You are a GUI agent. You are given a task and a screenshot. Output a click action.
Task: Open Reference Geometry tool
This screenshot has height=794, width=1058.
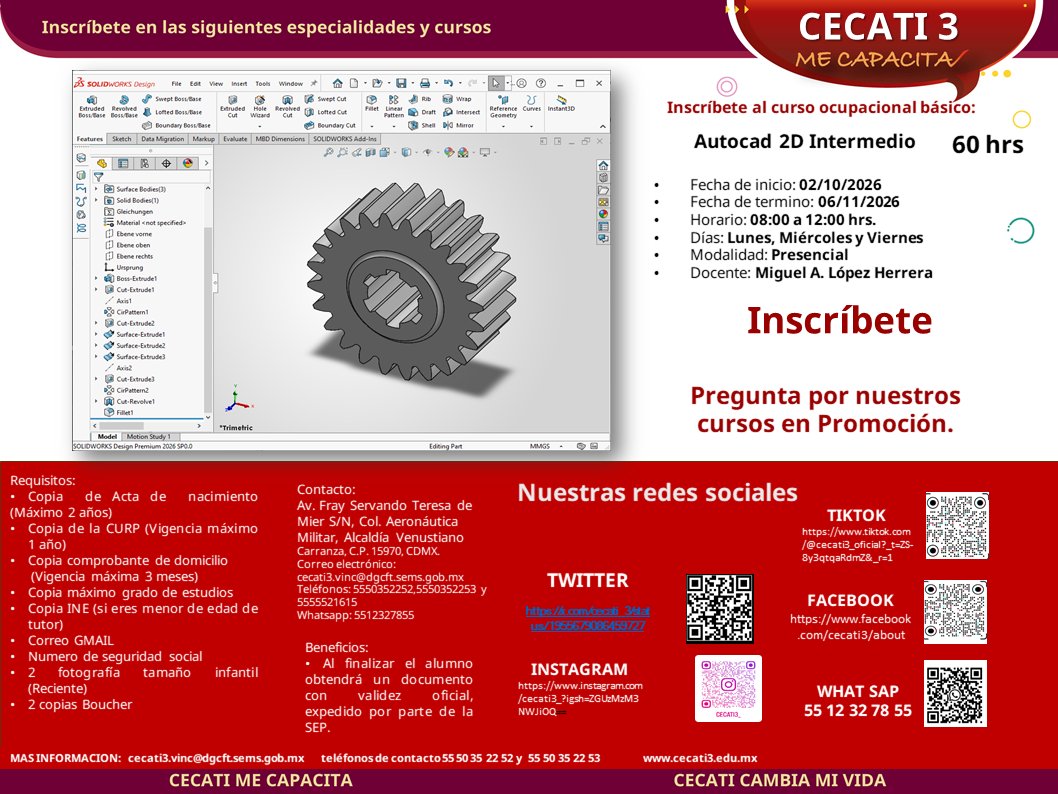503,107
